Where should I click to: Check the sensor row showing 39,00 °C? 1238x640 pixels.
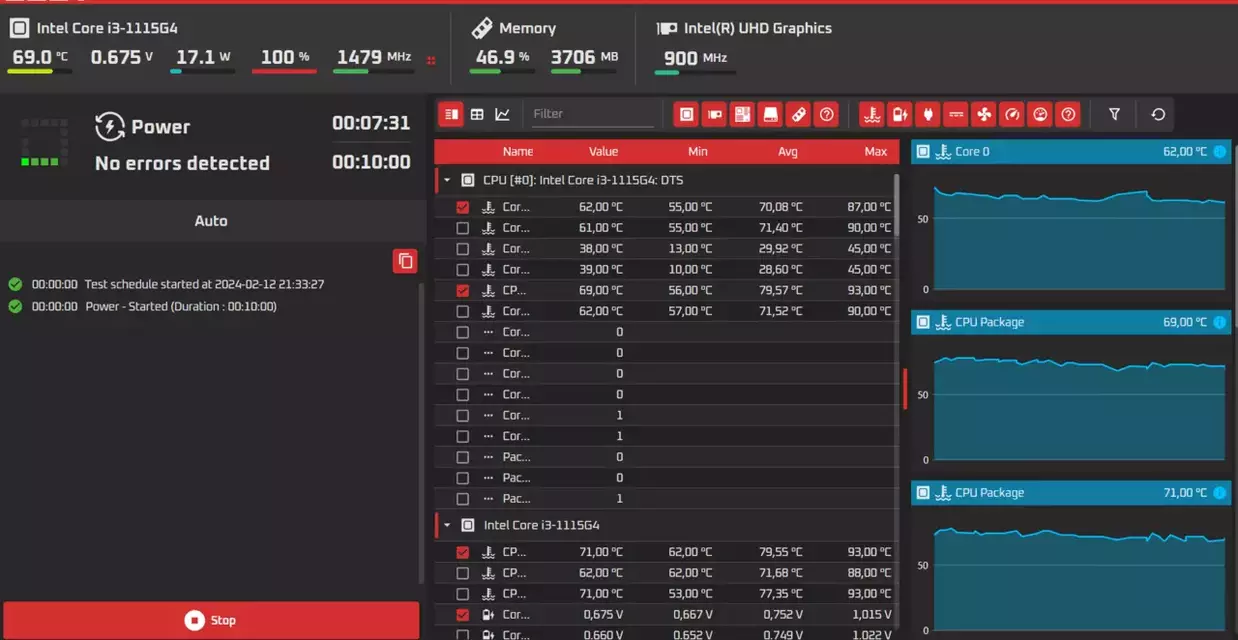[462, 270]
